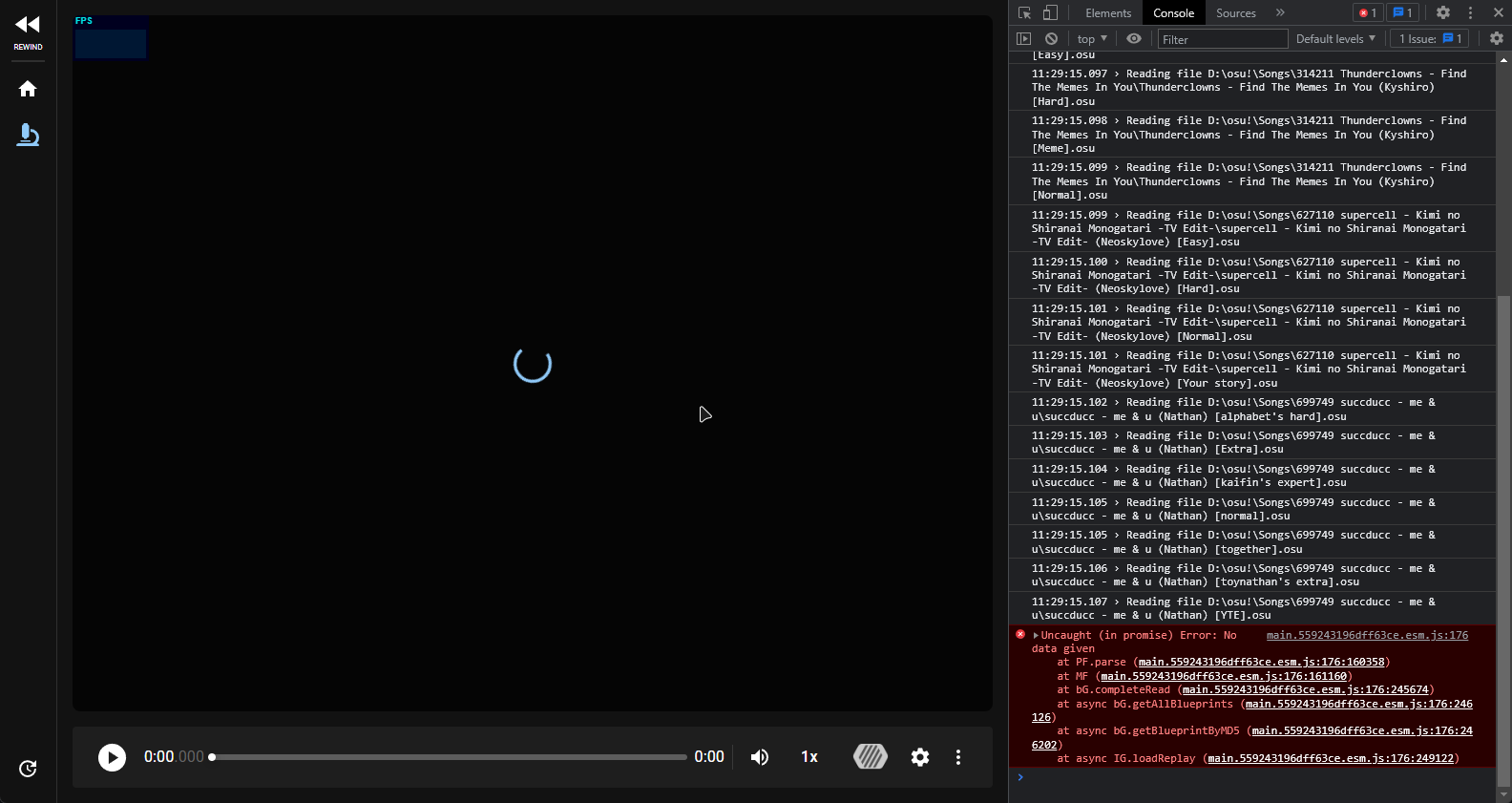Clear the console
Screen dimensions: 1512x803
click(x=1051, y=39)
